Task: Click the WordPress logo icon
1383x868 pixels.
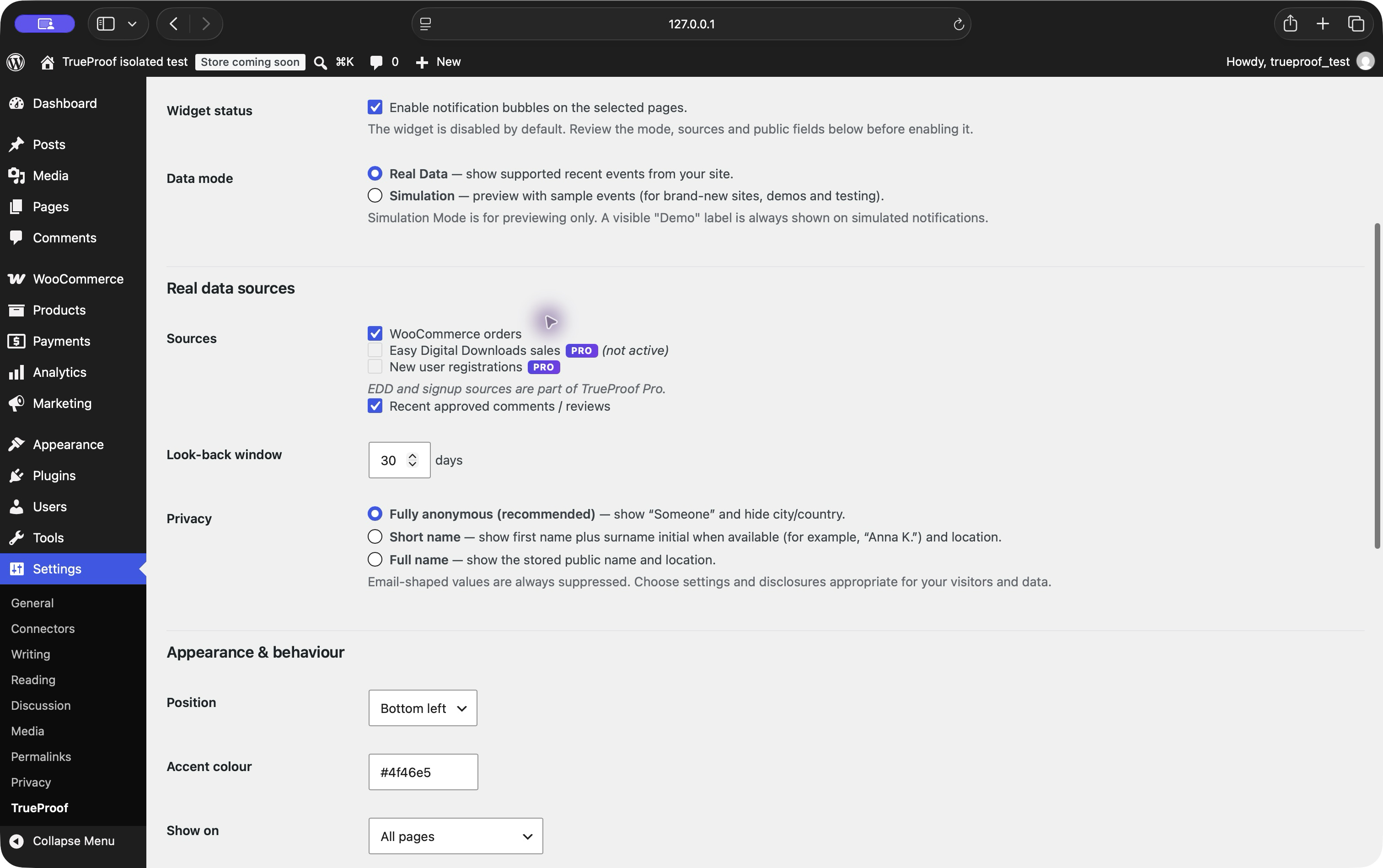Action: [x=16, y=62]
